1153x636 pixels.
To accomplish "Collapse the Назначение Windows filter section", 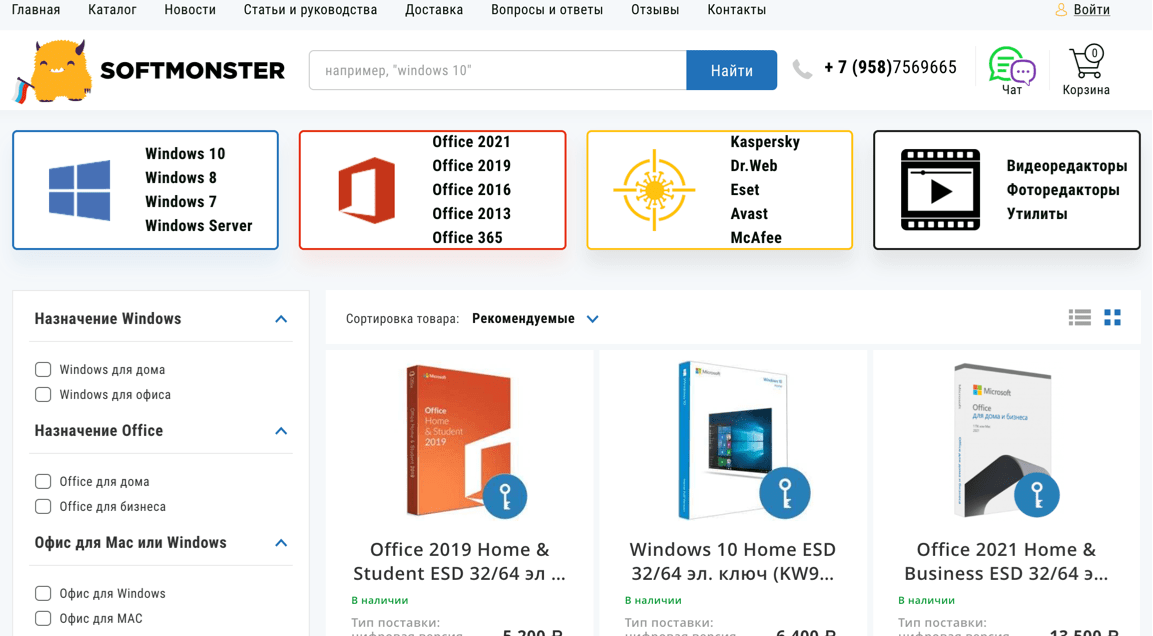I will [281, 319].
